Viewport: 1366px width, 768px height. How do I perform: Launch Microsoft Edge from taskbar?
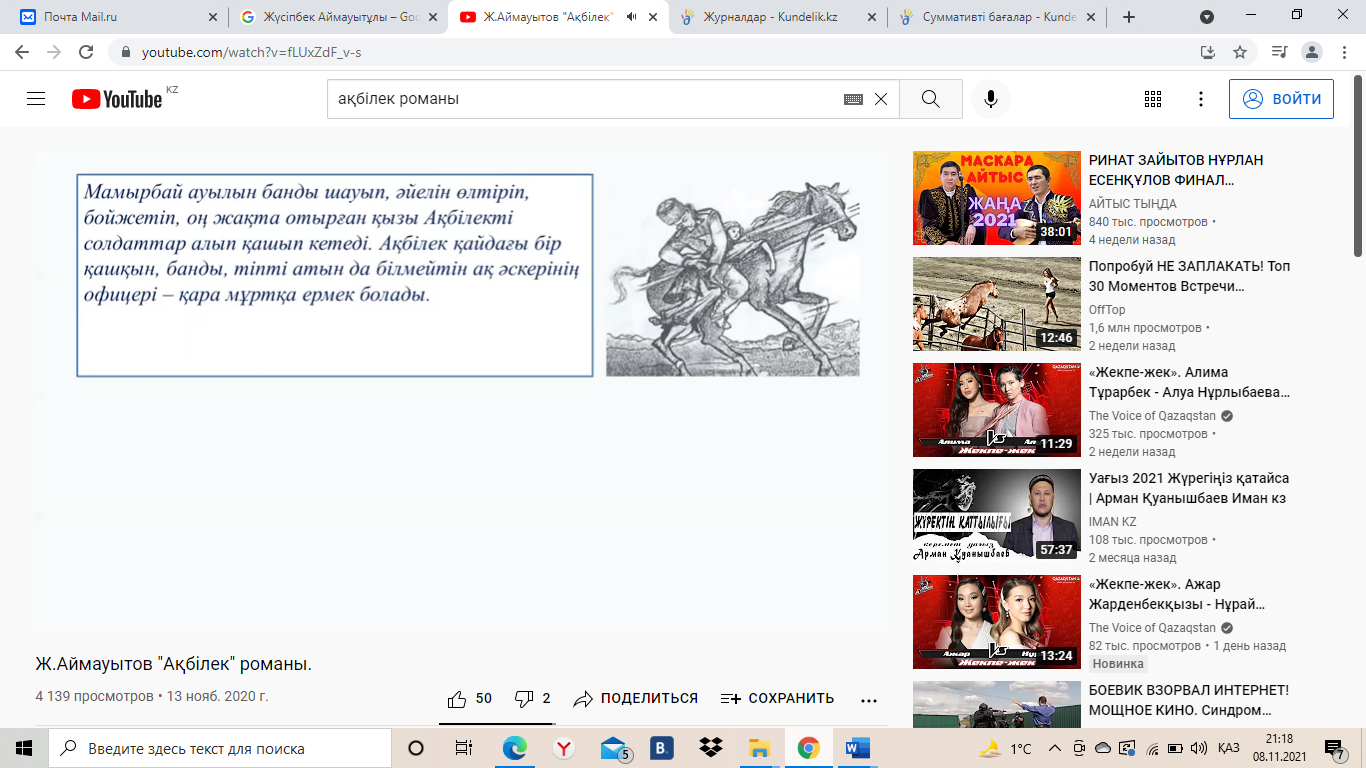point(515,748)
